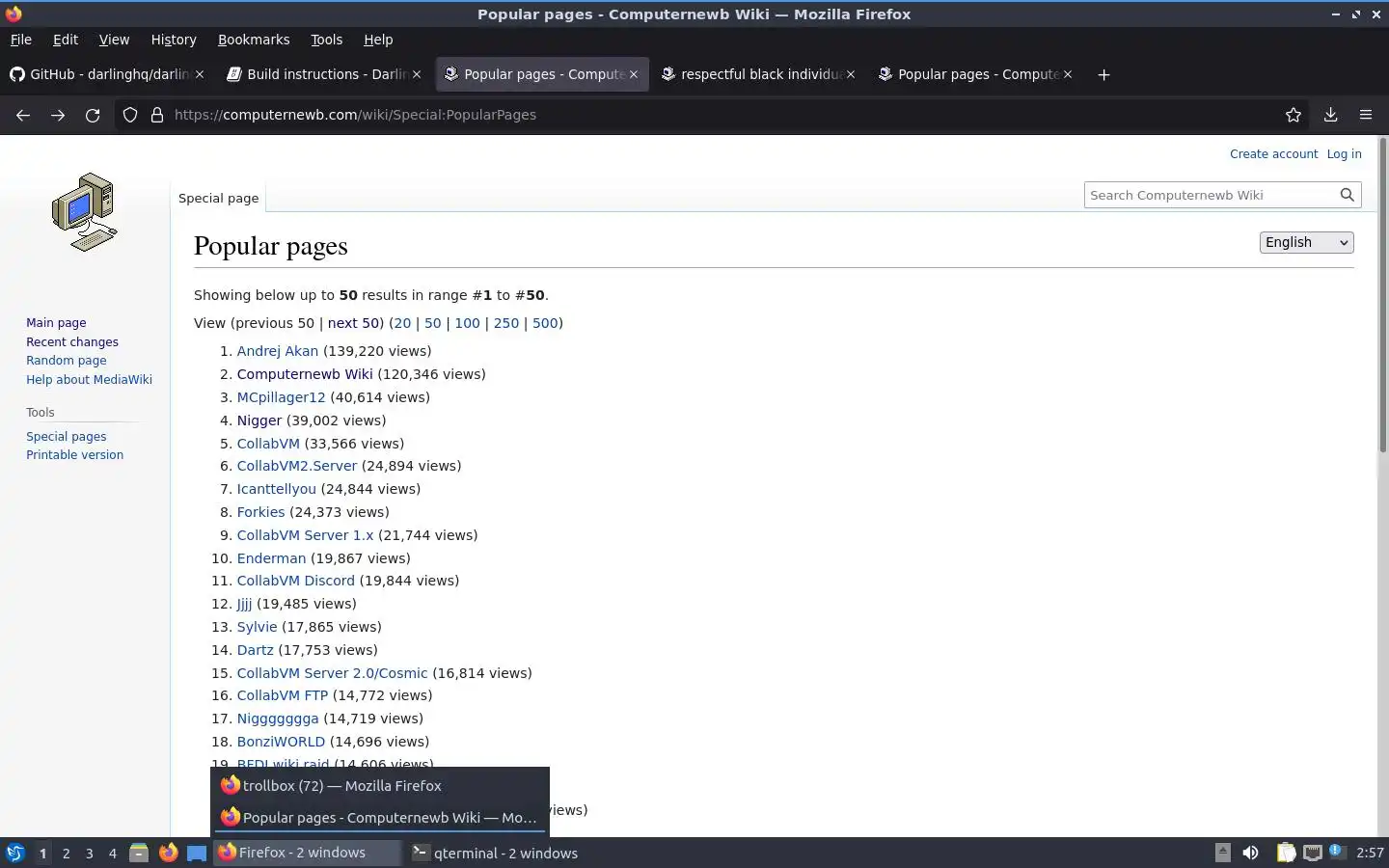
Task: Click the Create account link
Action: click(1273, 154)
